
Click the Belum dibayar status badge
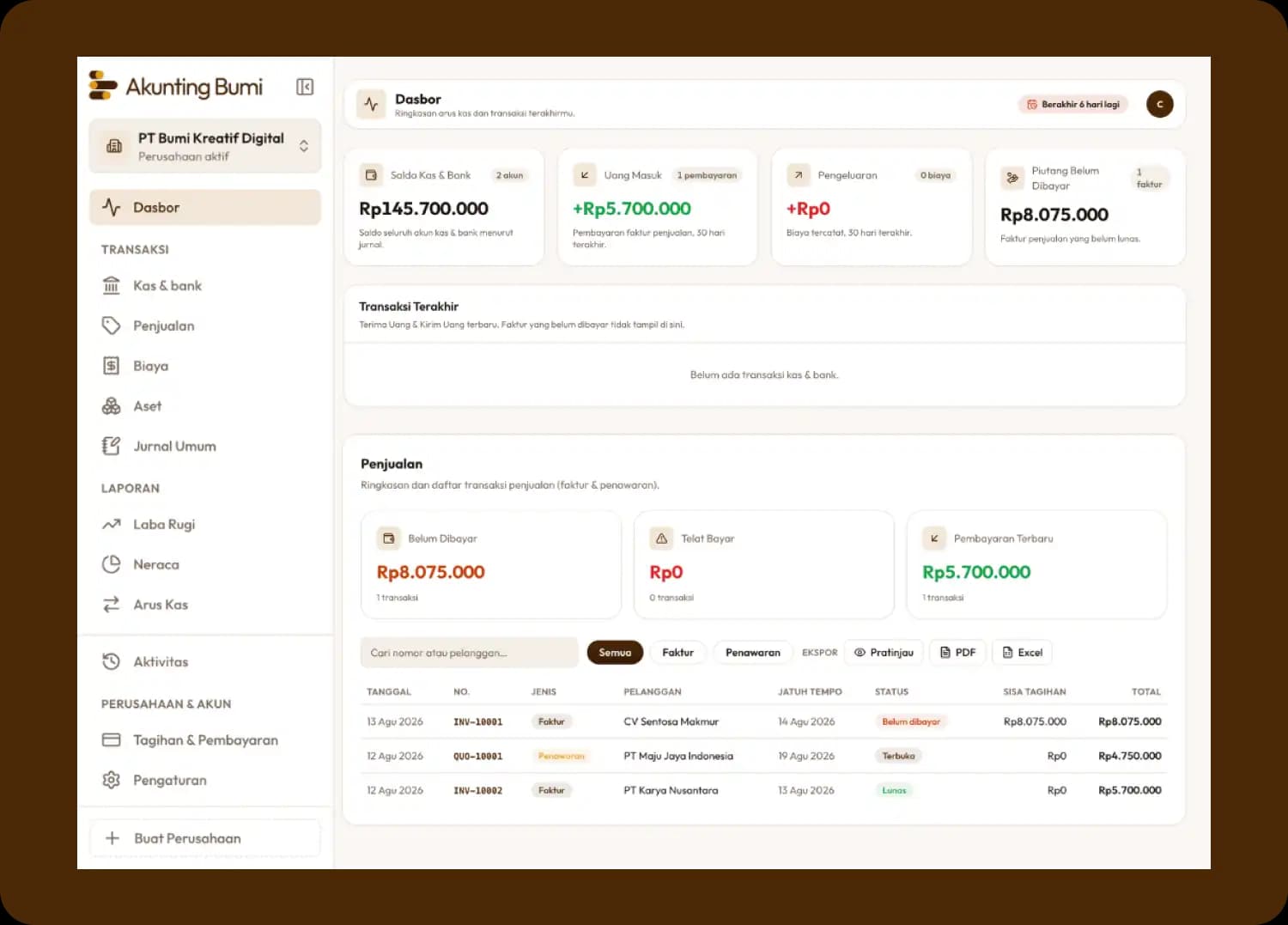[x=911, y=721]
